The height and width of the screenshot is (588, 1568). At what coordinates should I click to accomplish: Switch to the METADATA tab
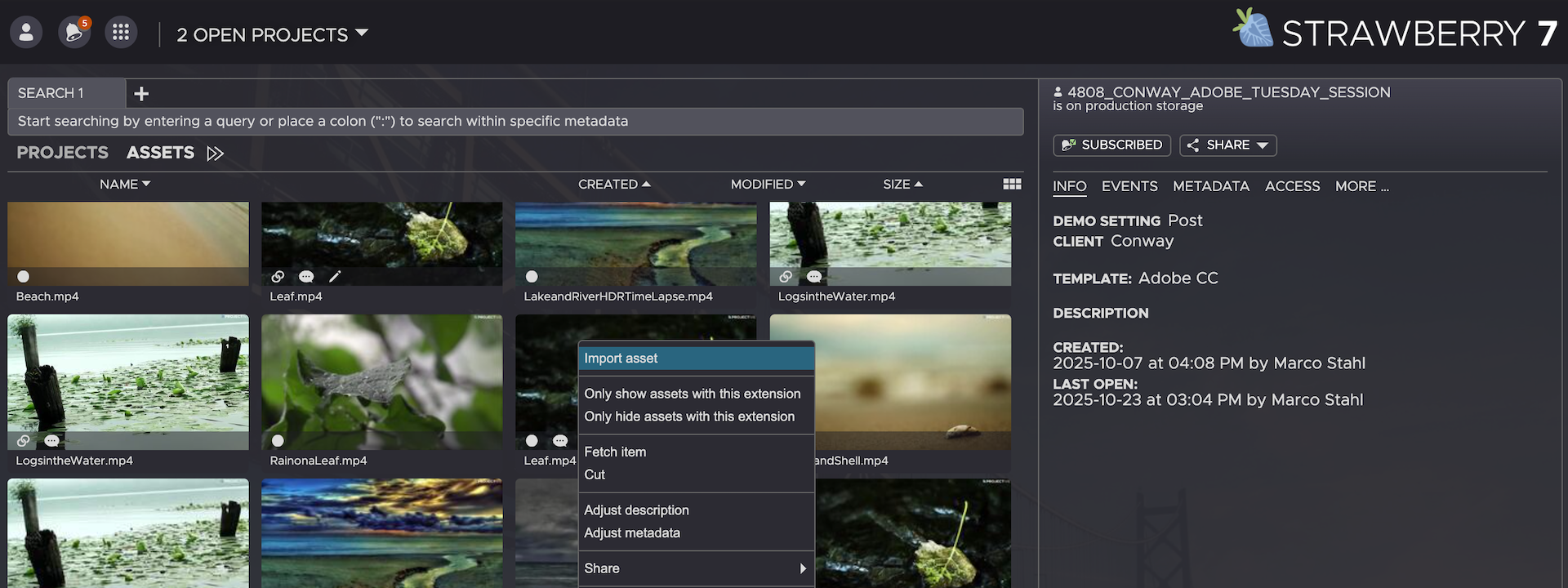1210,186
